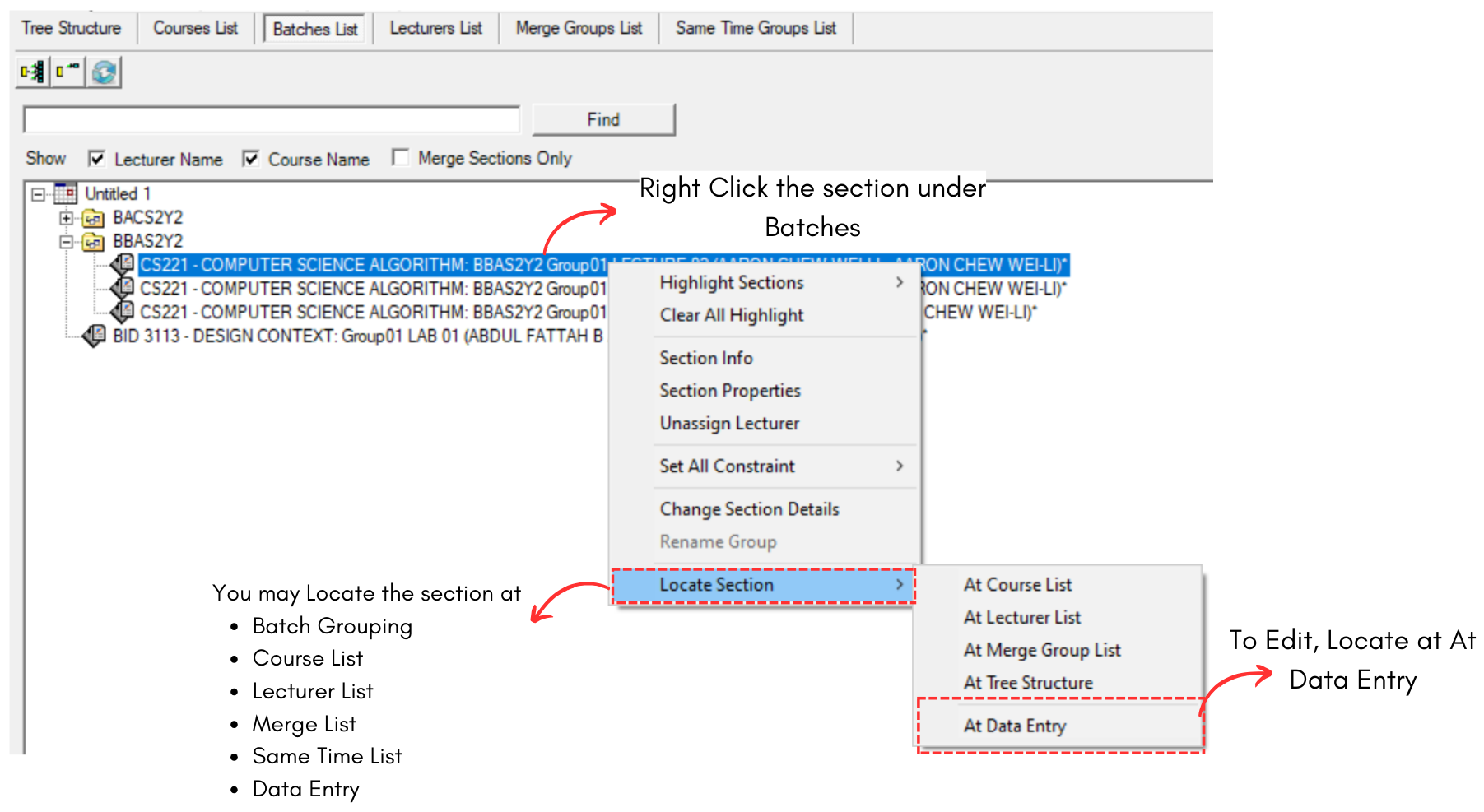Open Section Properties from the context menu
The width and height of the screenshot is (1484, 812).
[x=729, y=391]
